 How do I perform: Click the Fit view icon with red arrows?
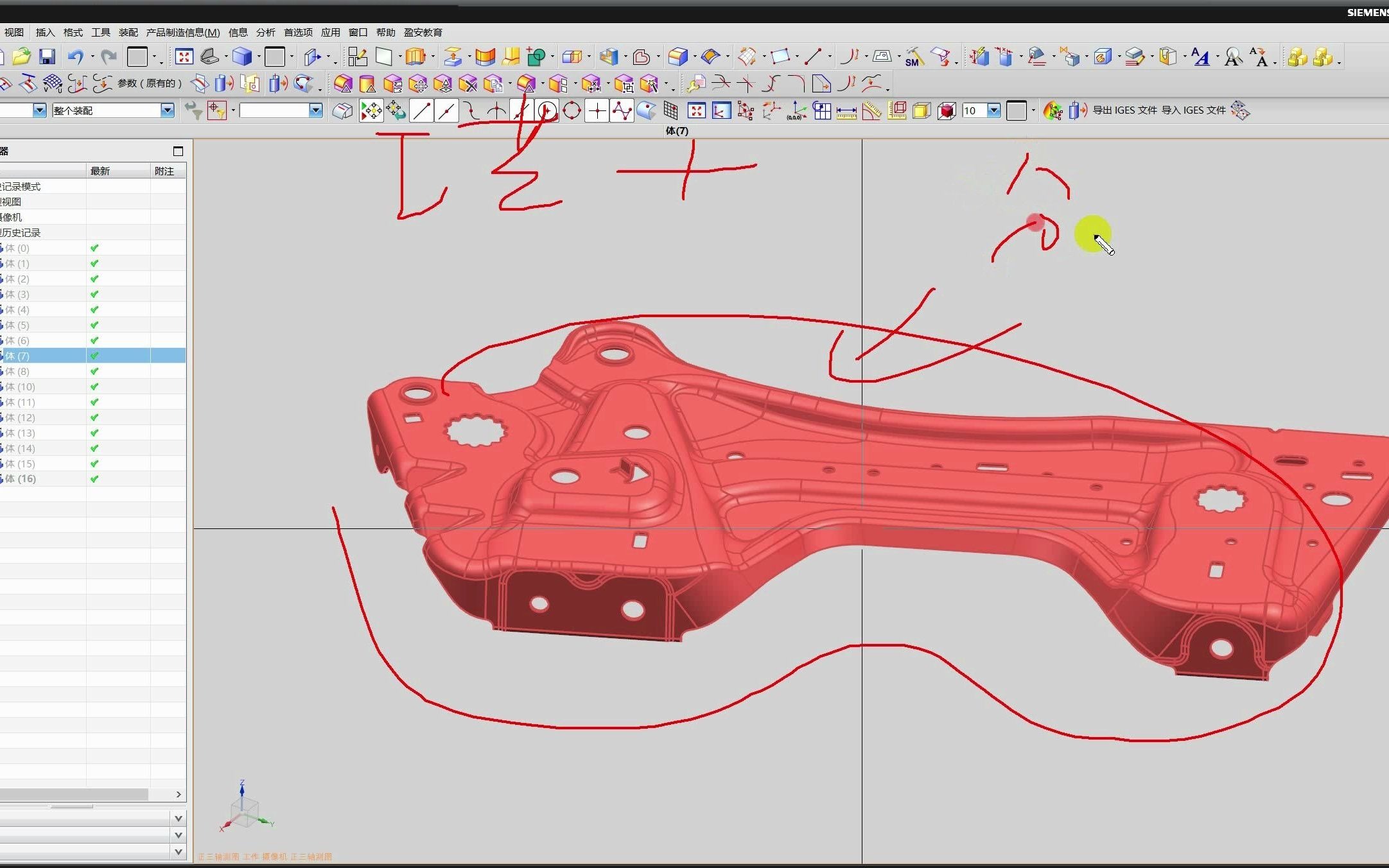click(184, 56)
